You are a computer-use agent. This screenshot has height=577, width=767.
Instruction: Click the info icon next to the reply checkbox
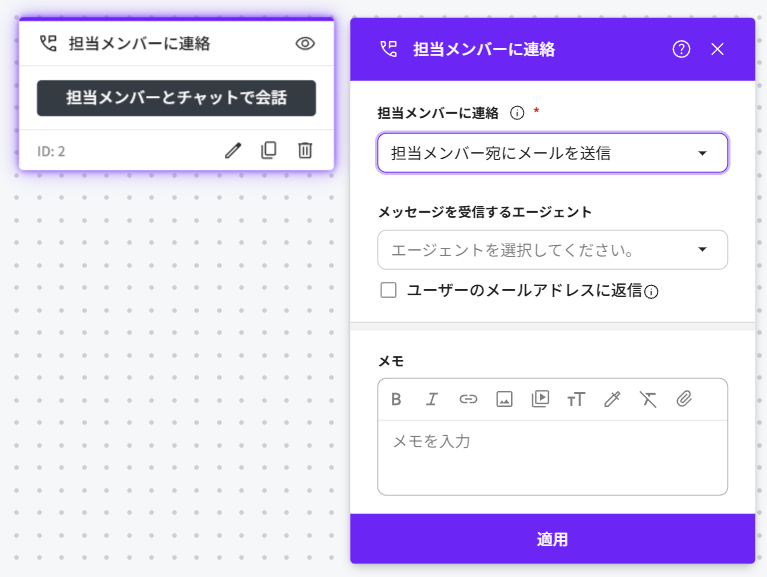tap(651, 292)
